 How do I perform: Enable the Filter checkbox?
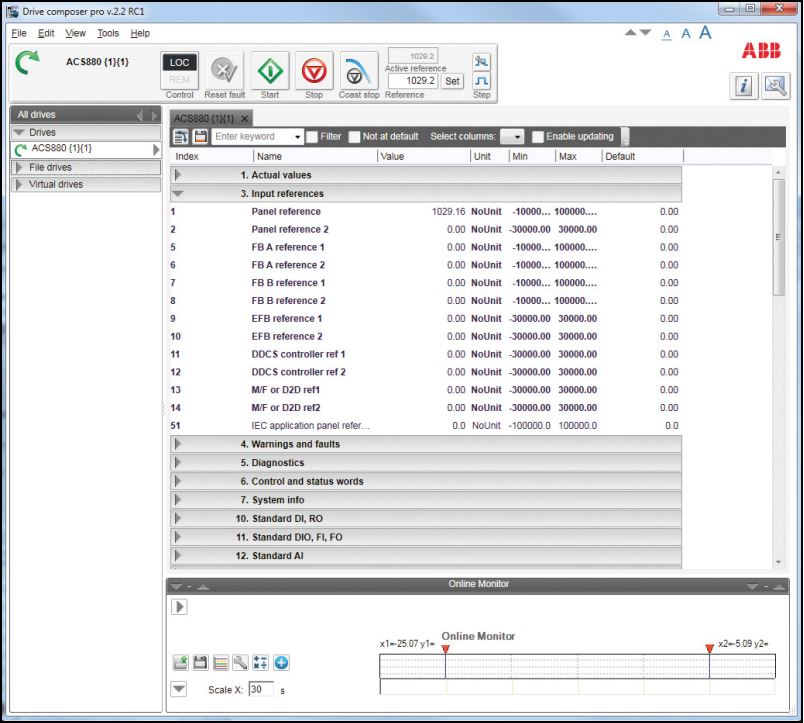click(312, 137)
